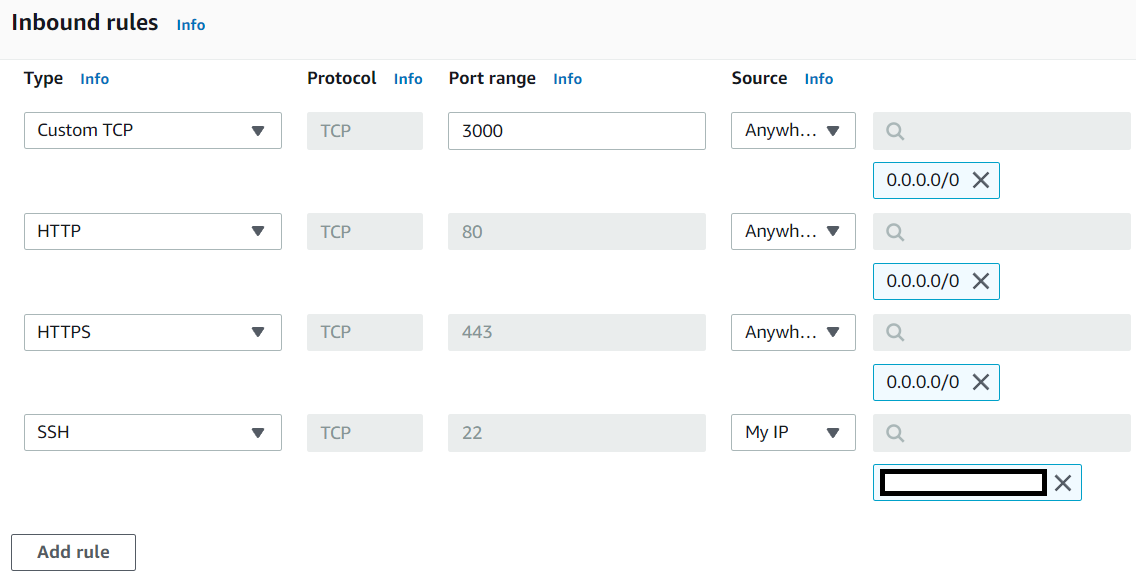Open the HTTP type dropdown

(152, 232)
